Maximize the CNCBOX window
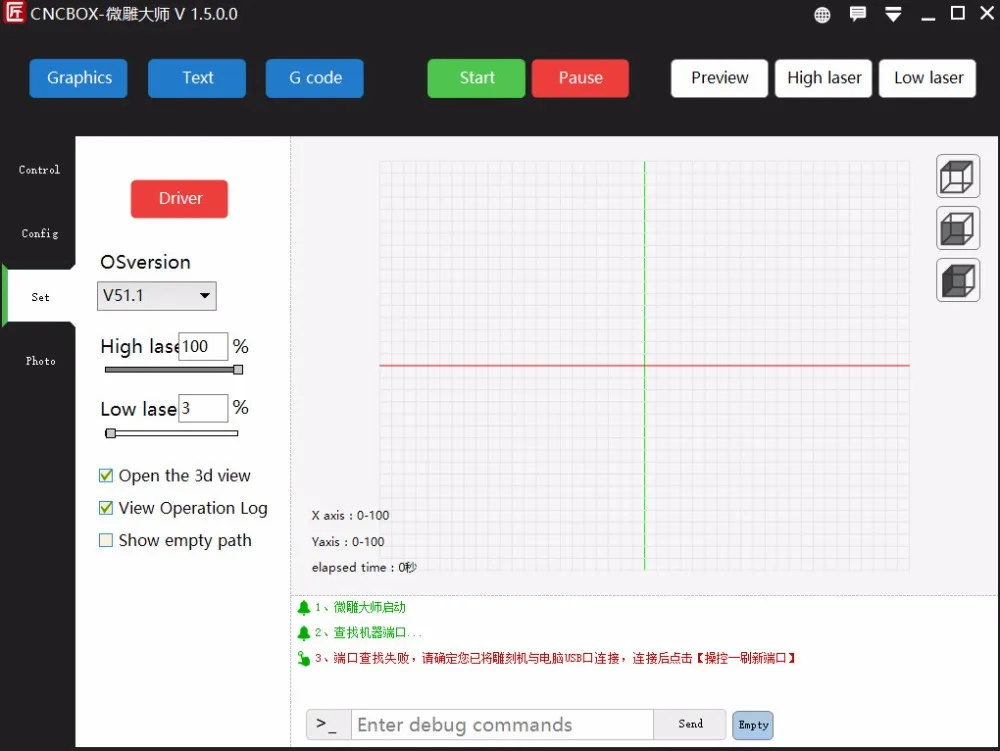 tap(957, 13)
